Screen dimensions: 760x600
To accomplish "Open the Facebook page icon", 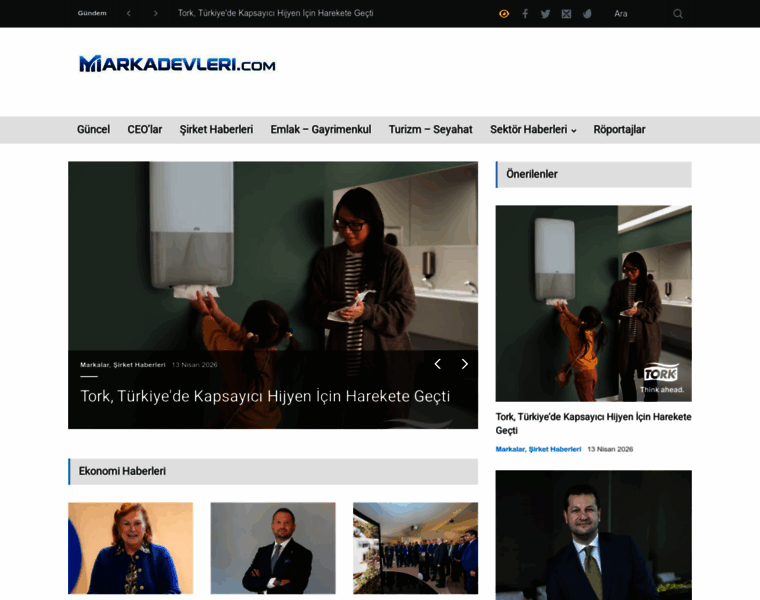I will (x=525, y=14).
